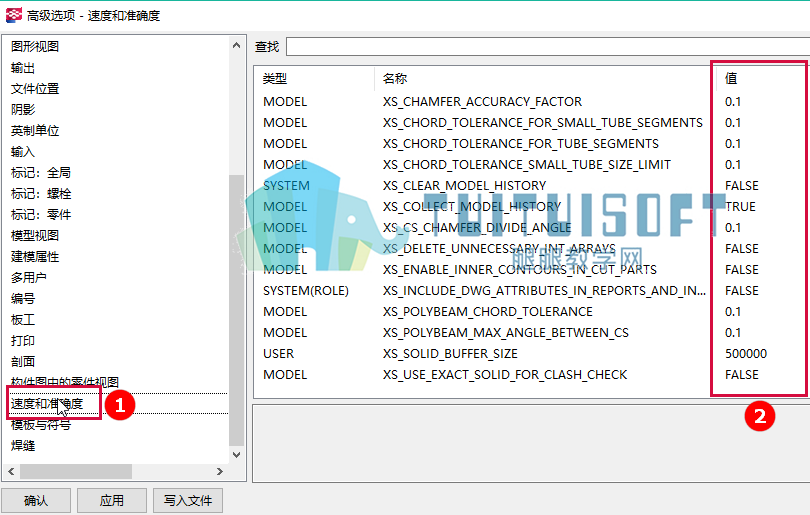The height and width of the screenshot is (515, 810).
Task: Click TRUE value for XS_COLLECT_MODEL_HISTORY
Action: pyautogui.click(x=740, y=207)
